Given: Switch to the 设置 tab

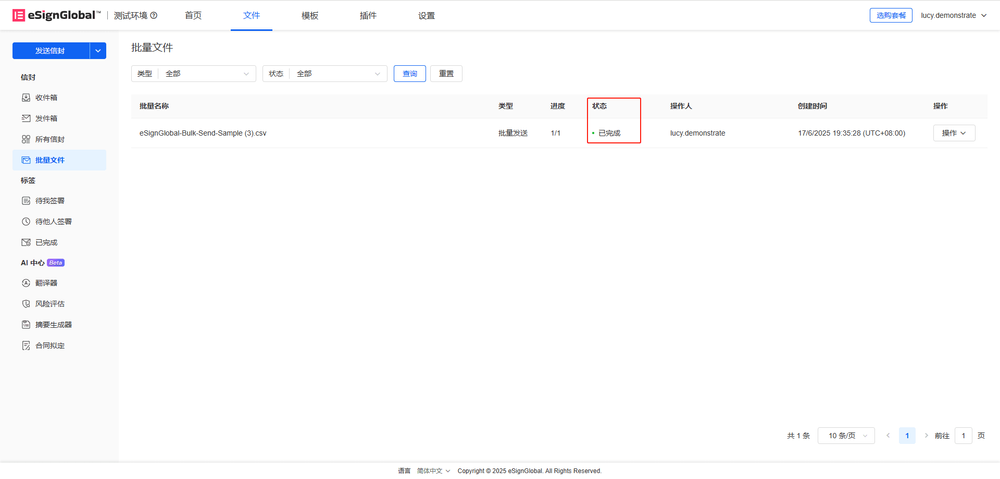Looking at the screenshot, I should (x=426, y=16).
